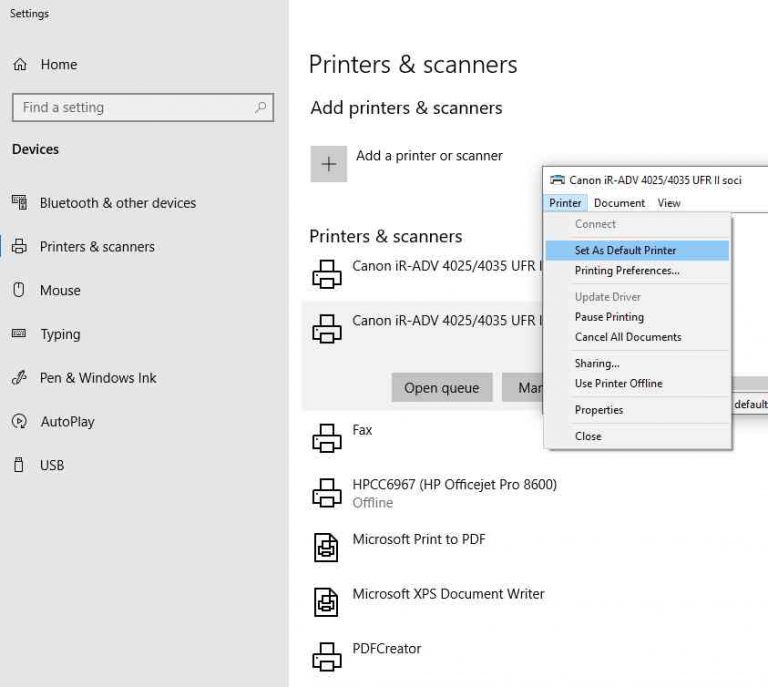Open the View menu
Screen dimensions: 768x687
[x=669, y=203]
